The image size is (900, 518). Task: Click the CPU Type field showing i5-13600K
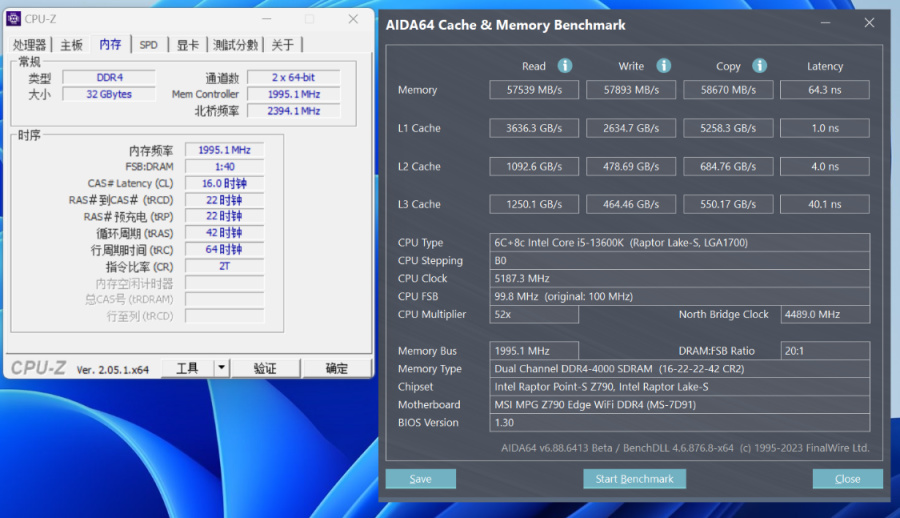680,242
